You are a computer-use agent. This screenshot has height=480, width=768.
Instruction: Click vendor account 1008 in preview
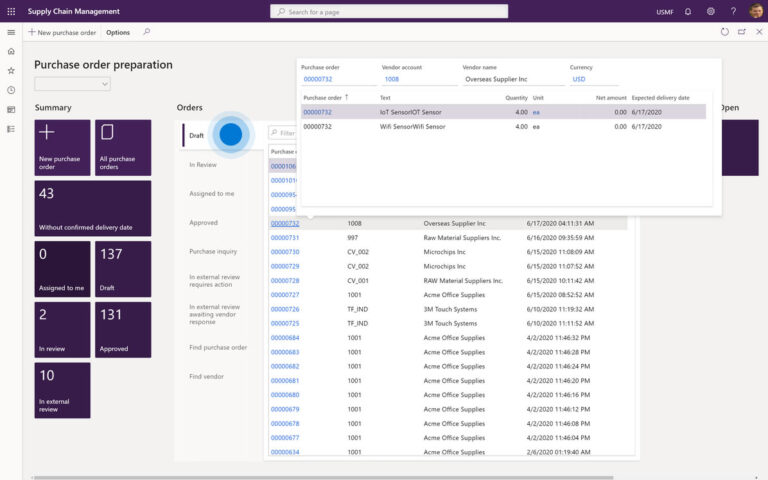tap(391, 79)
